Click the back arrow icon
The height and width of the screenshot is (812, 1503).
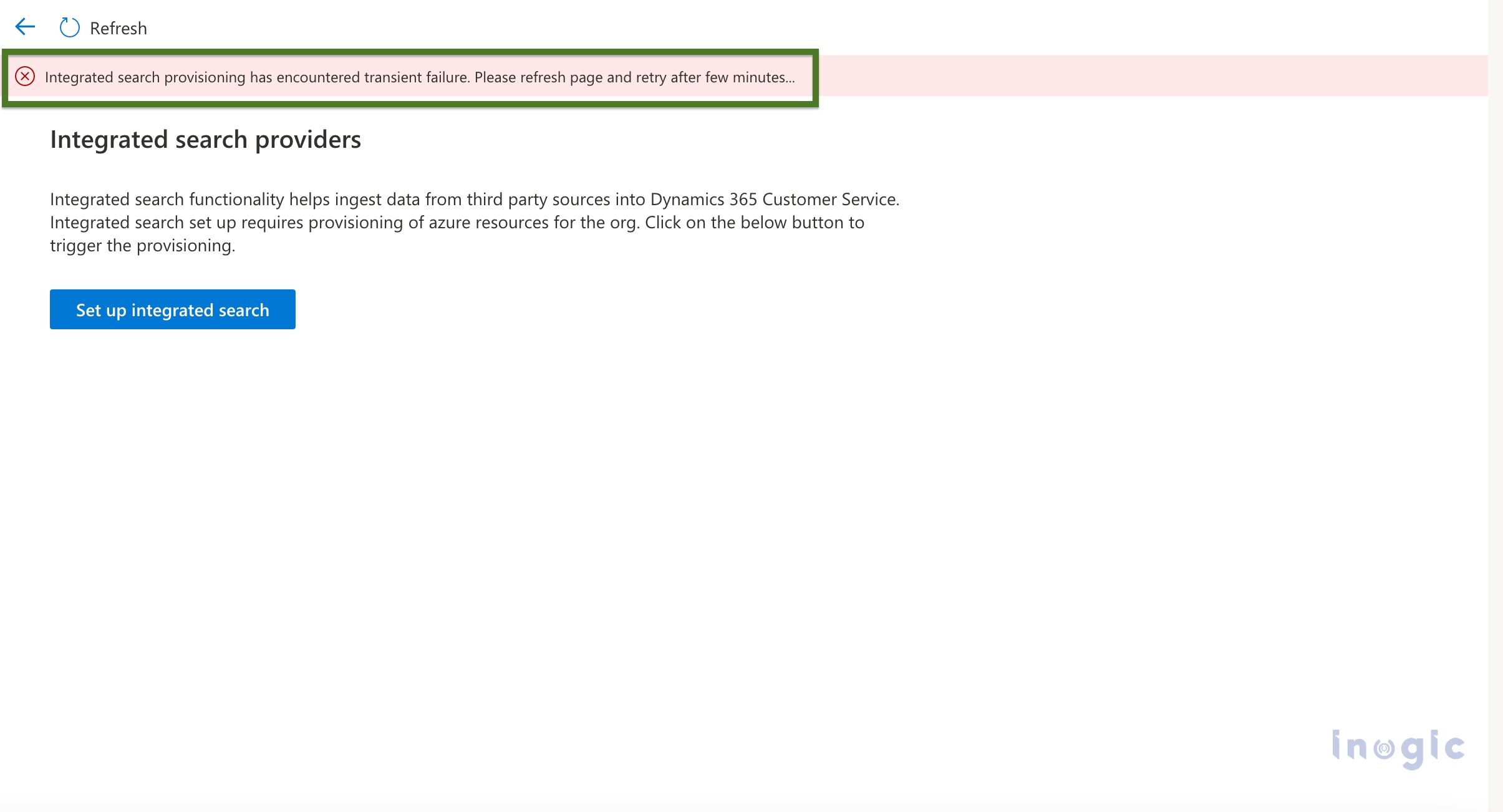[x=25, y=27]
